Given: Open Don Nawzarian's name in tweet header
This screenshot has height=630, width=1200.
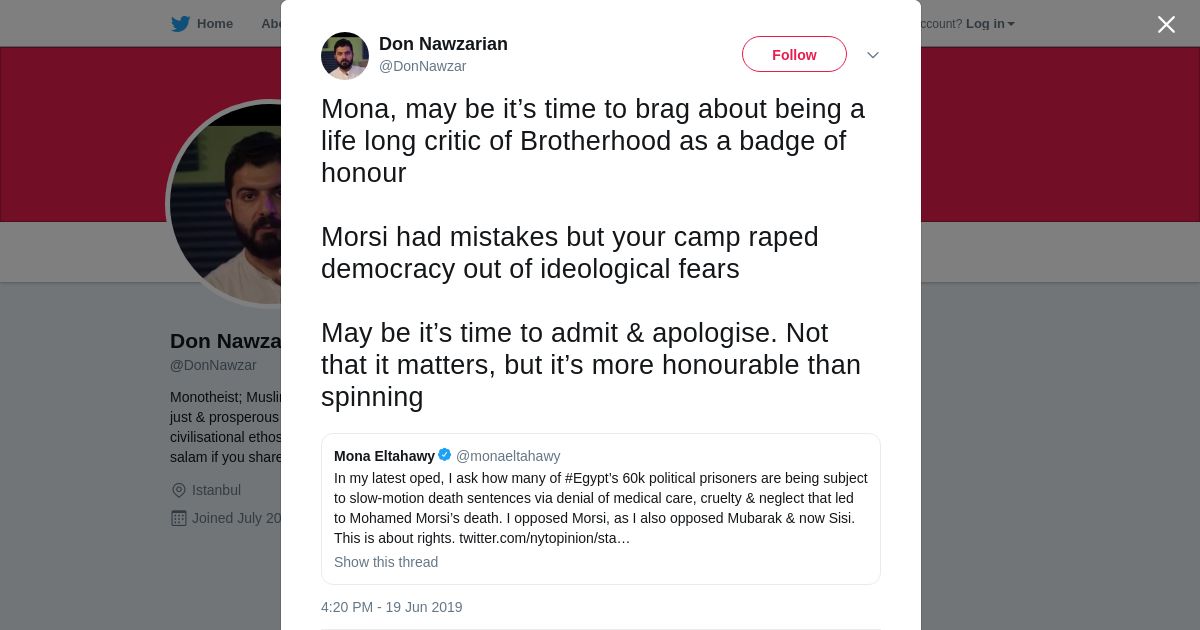Looking at the screenshot, I should coord(443,44).
